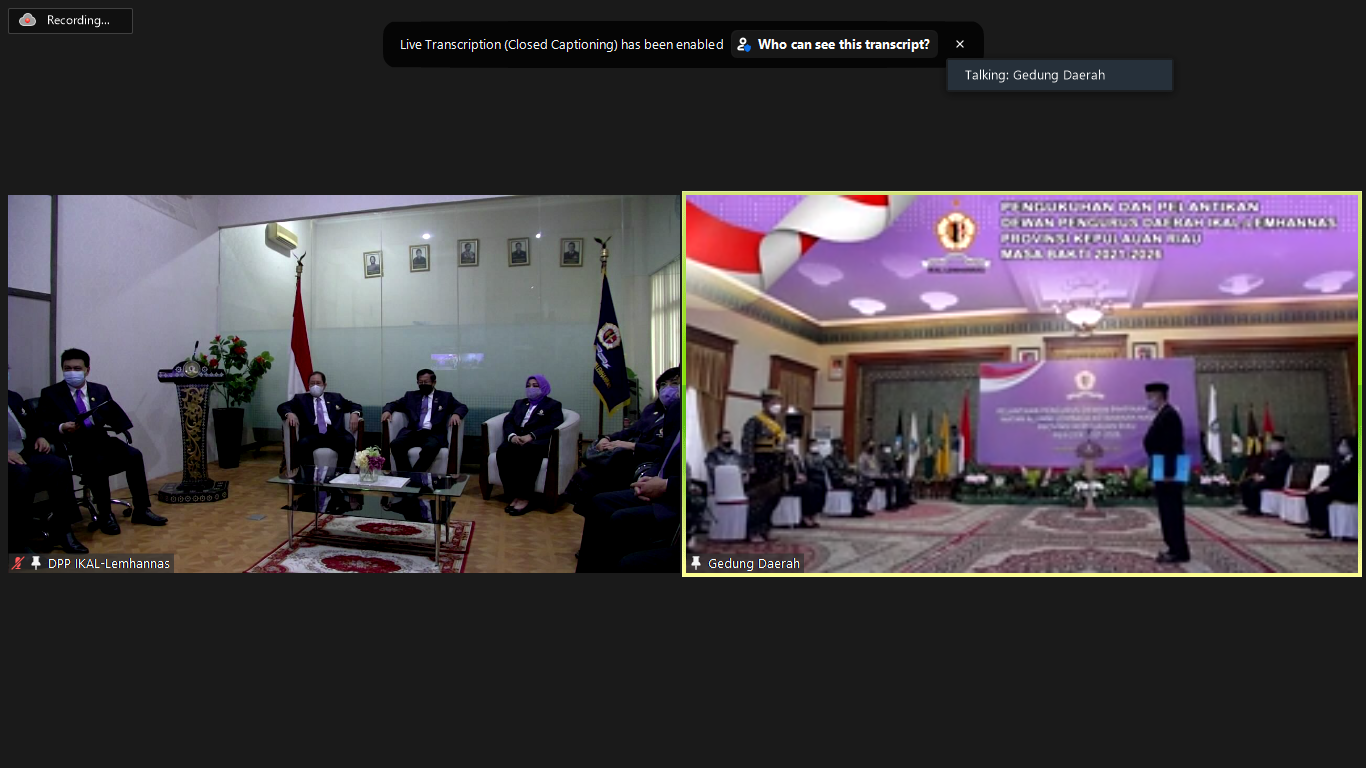This screenshot has height=768, width=1366.
Task: Click the empty black area below the videos
Action: (683, 670)
